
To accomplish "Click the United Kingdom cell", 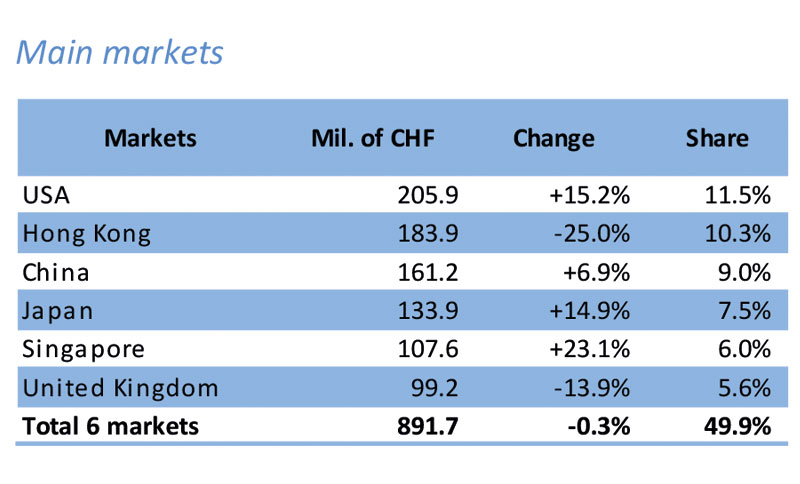I will click(119, 387).
